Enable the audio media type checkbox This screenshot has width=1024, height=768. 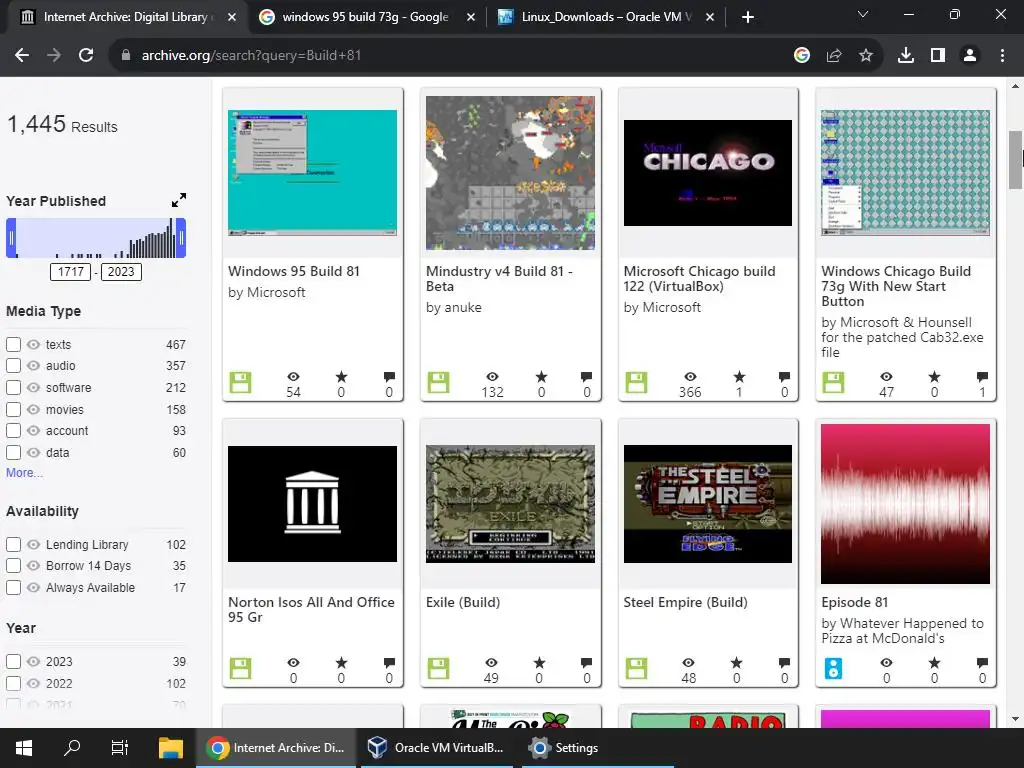[x=13, y=366]
